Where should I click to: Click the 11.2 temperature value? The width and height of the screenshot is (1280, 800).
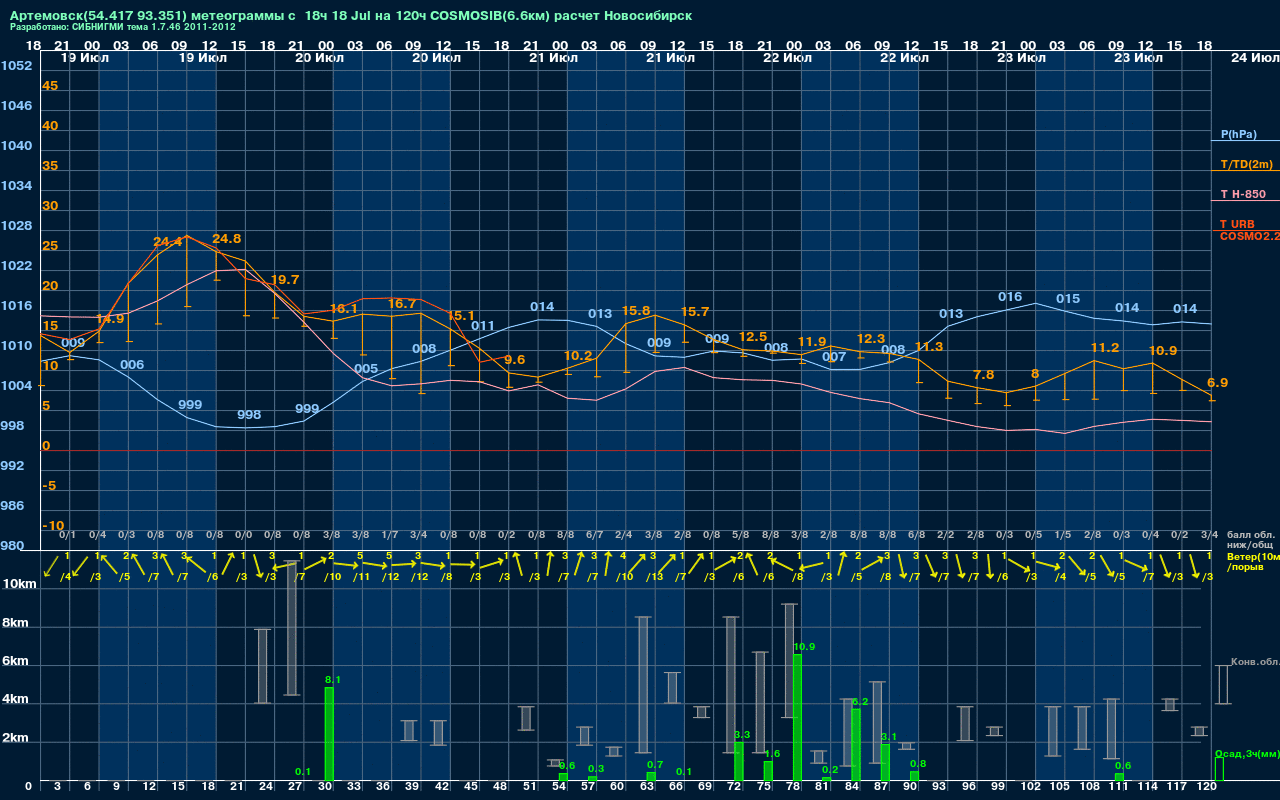[1105, 348]
